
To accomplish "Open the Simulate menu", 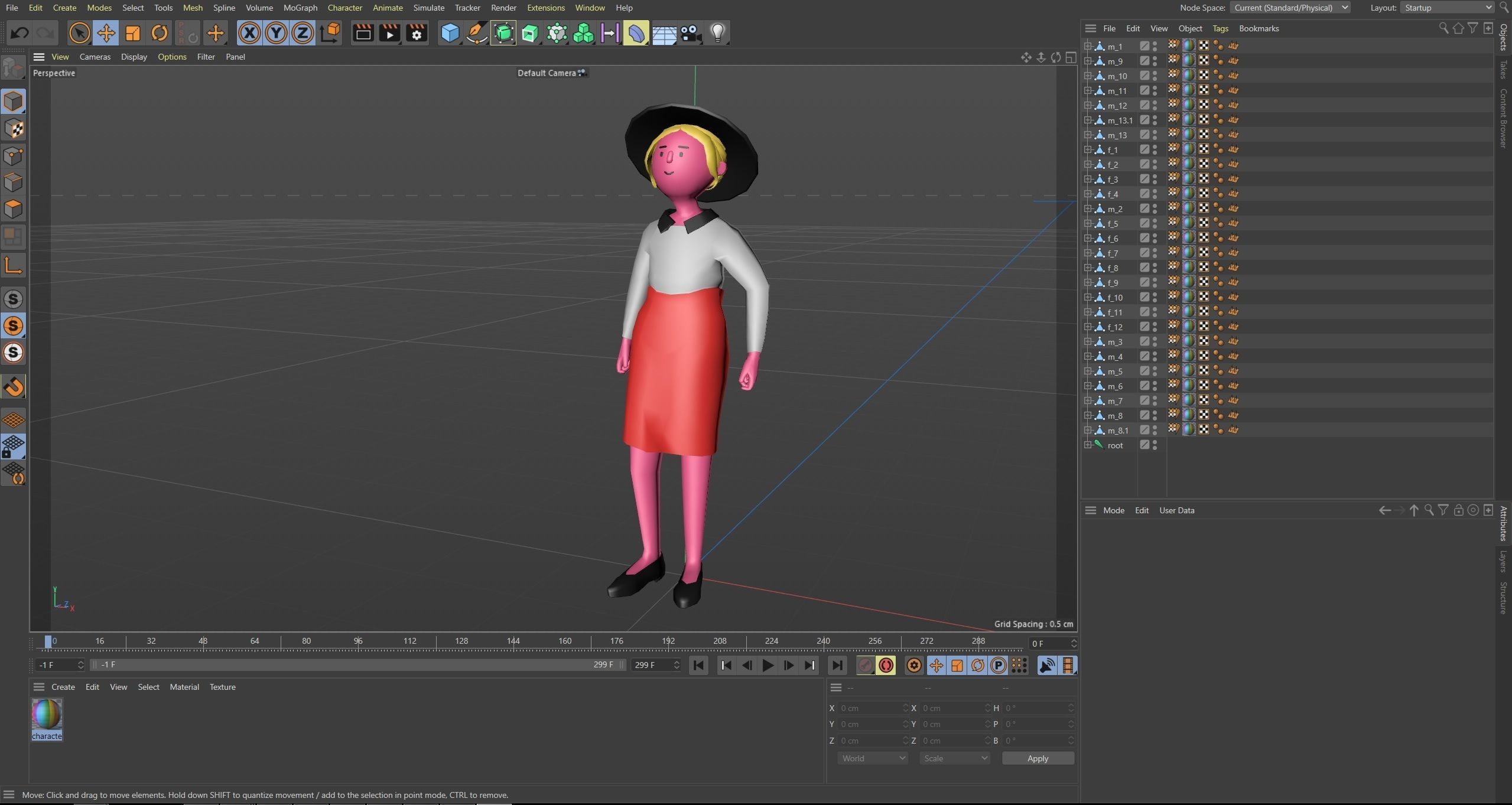I will [x=428, y=8].
